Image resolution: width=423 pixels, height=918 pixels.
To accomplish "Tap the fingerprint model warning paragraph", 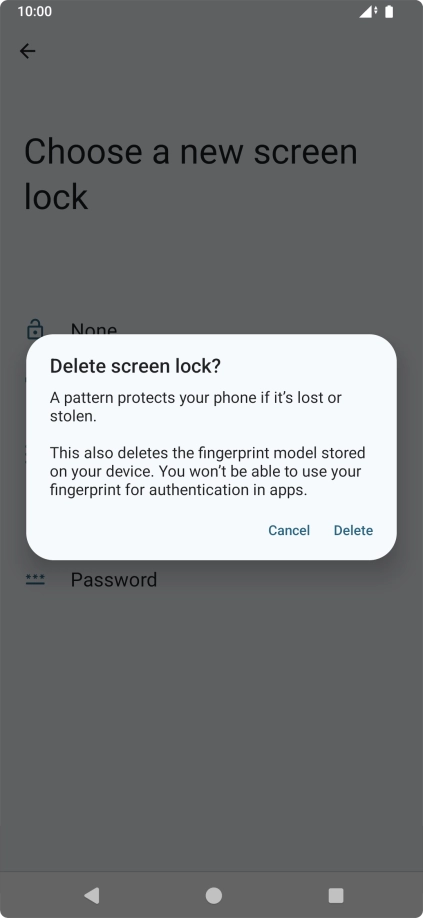I will click(208, 471).
